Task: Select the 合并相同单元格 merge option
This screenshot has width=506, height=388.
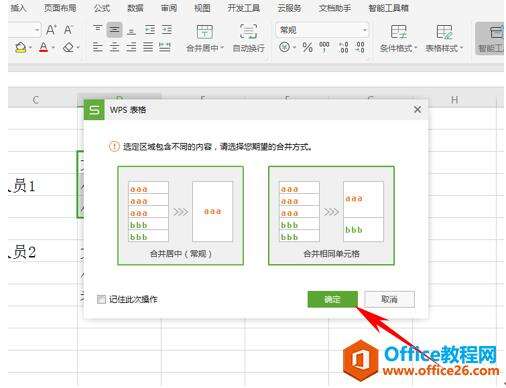Action: pyautogui.click(x=331, y=215)
